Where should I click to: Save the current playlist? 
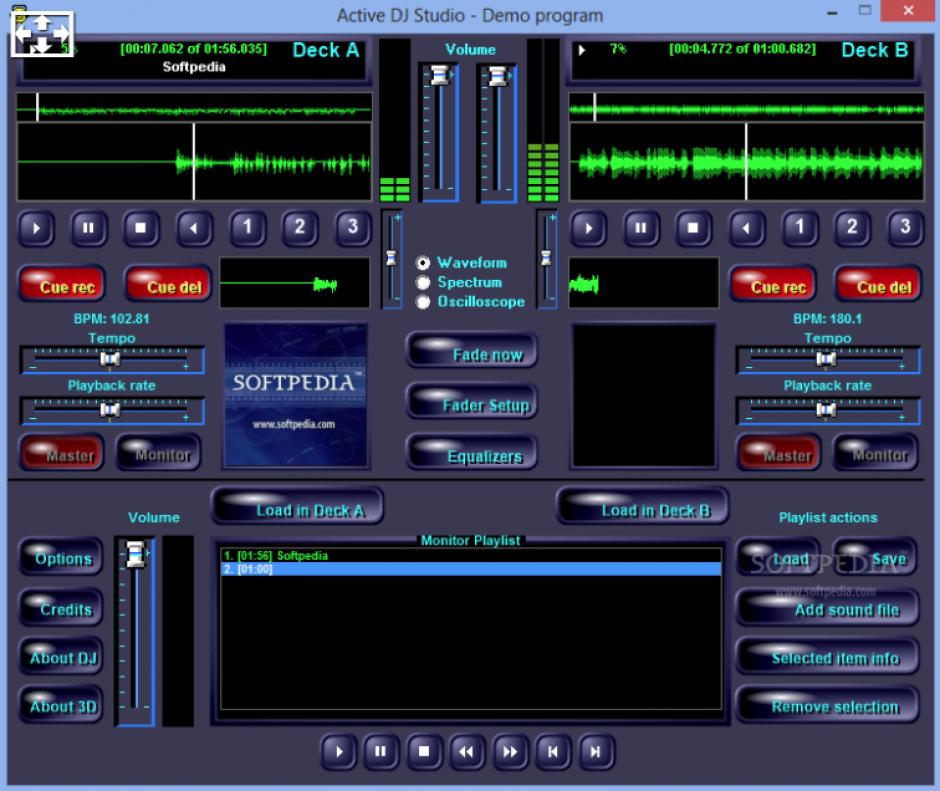875,557
